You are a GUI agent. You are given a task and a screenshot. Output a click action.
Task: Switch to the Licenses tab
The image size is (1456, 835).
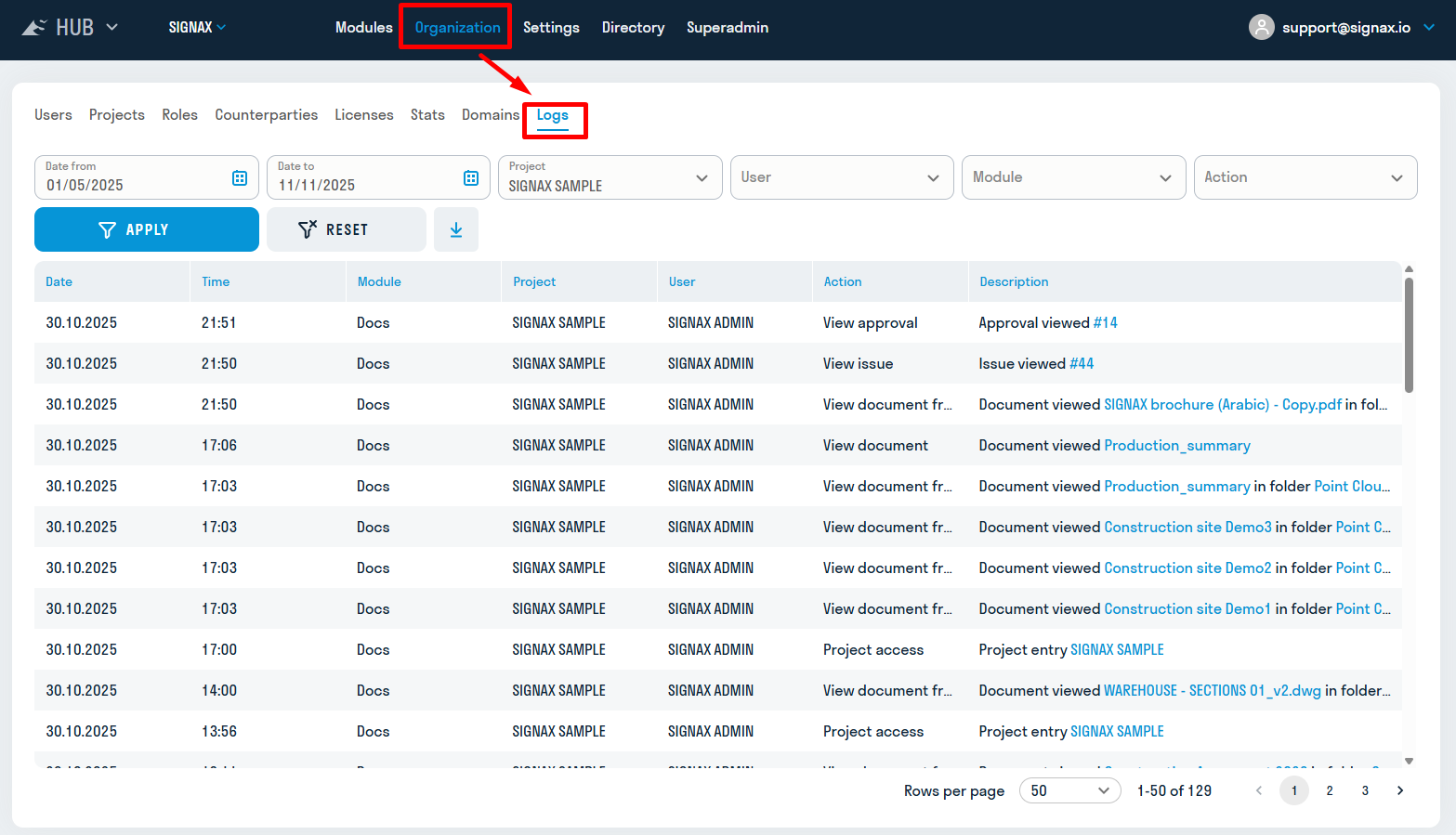click(x=364, y=115)
